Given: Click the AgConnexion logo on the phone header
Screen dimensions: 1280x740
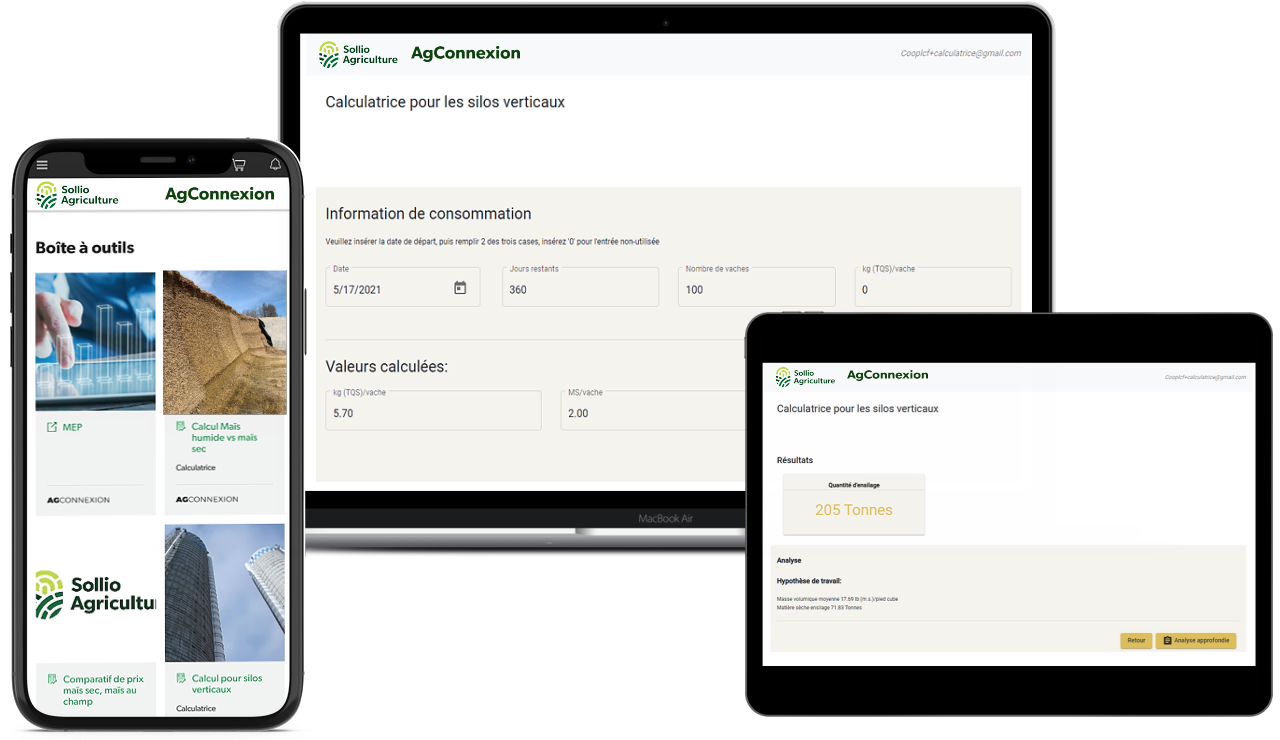Looking at the screenshot, I should pyautogui.click(x=219, y=194).
